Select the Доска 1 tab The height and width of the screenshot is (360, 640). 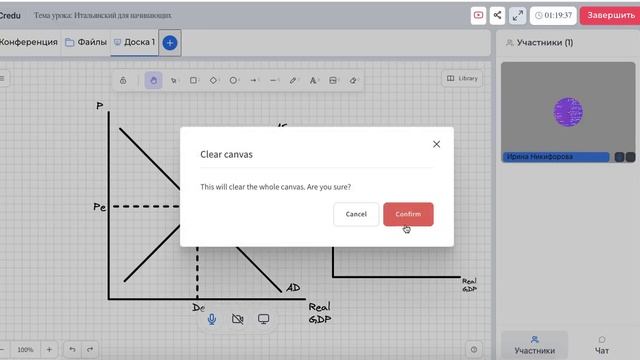[134, 42]
